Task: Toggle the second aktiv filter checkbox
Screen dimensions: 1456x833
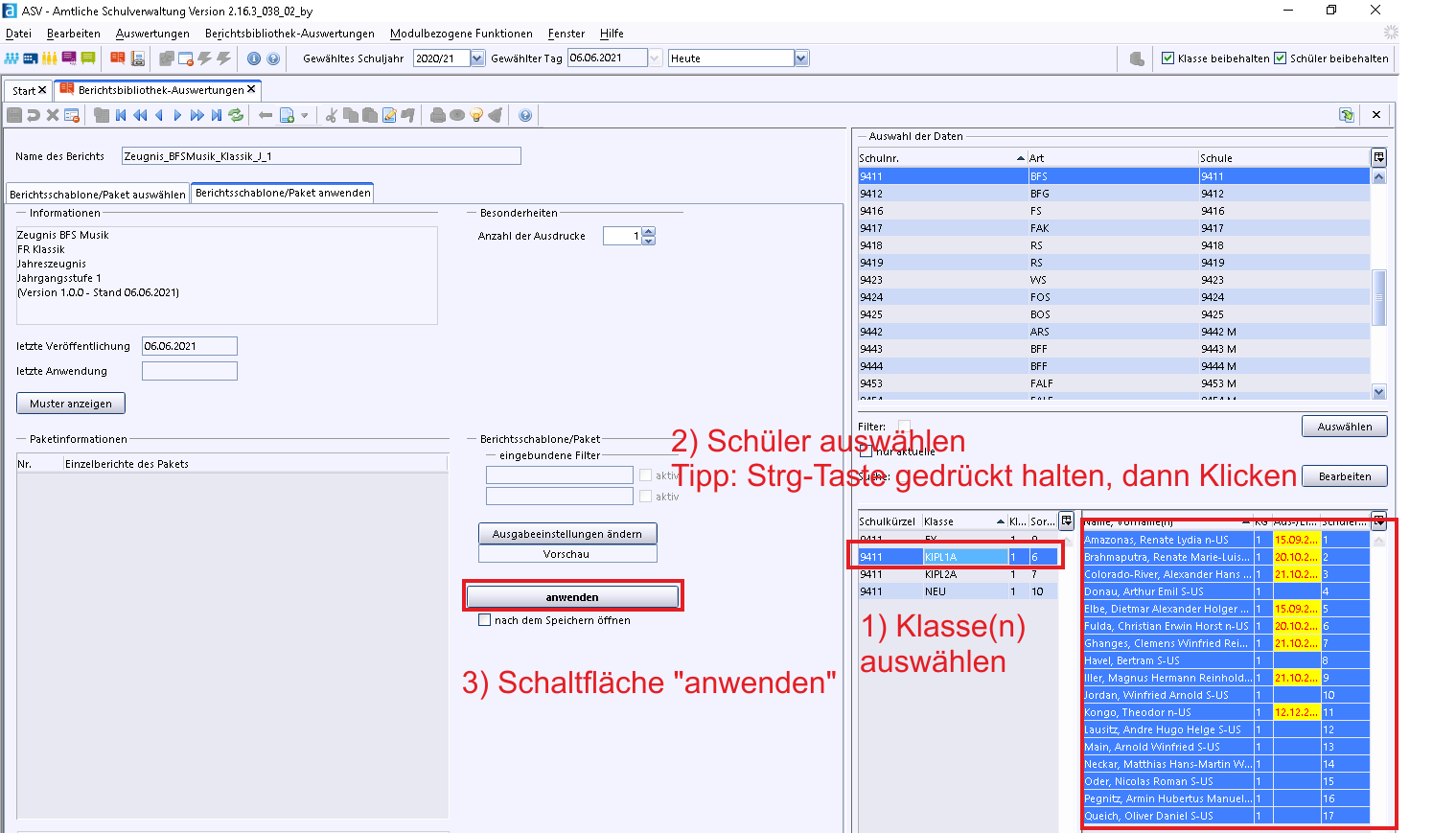Action: tap(645, 496)
